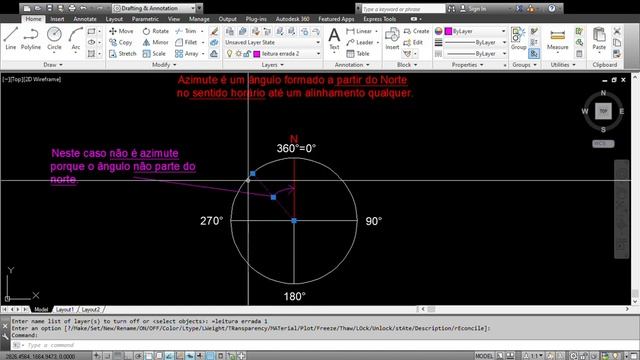Switch to the Parametric ribbon tab
This screenshot has height=360, width=640.
pyautogui.click(x=145, y=19)
